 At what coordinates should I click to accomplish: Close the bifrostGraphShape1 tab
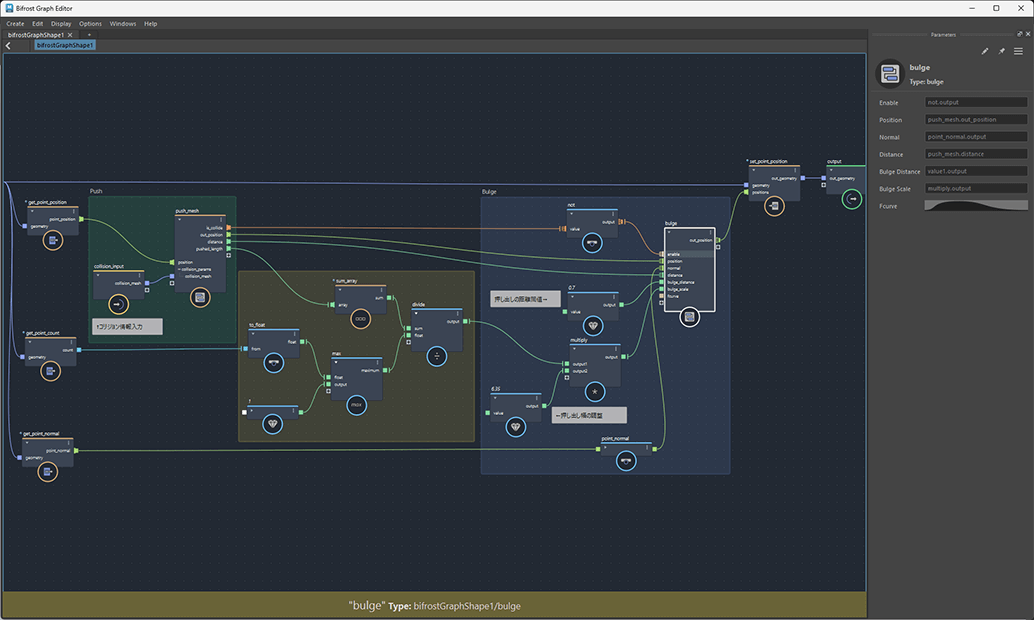[70, 35]
